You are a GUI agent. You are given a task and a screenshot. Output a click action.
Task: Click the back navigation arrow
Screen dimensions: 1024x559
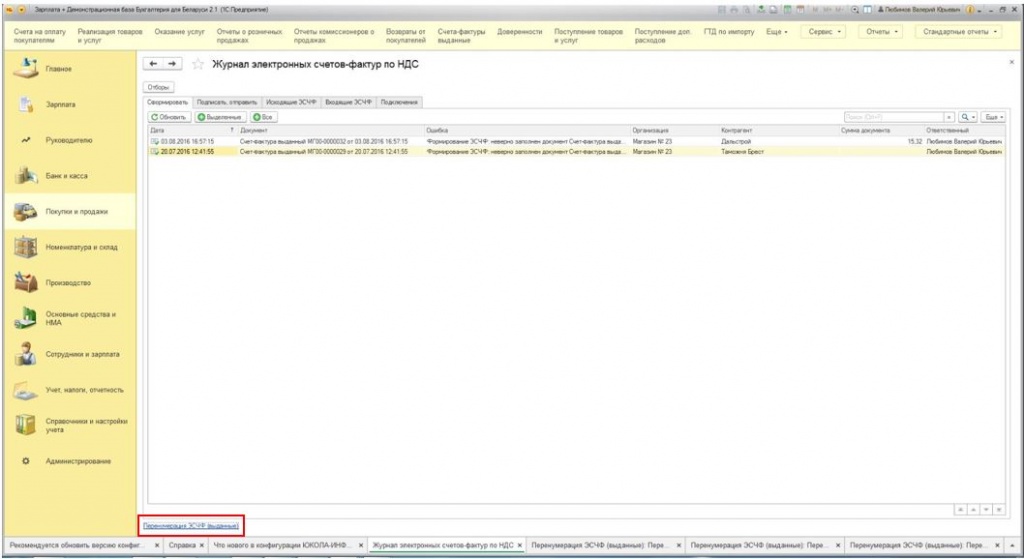152,64
